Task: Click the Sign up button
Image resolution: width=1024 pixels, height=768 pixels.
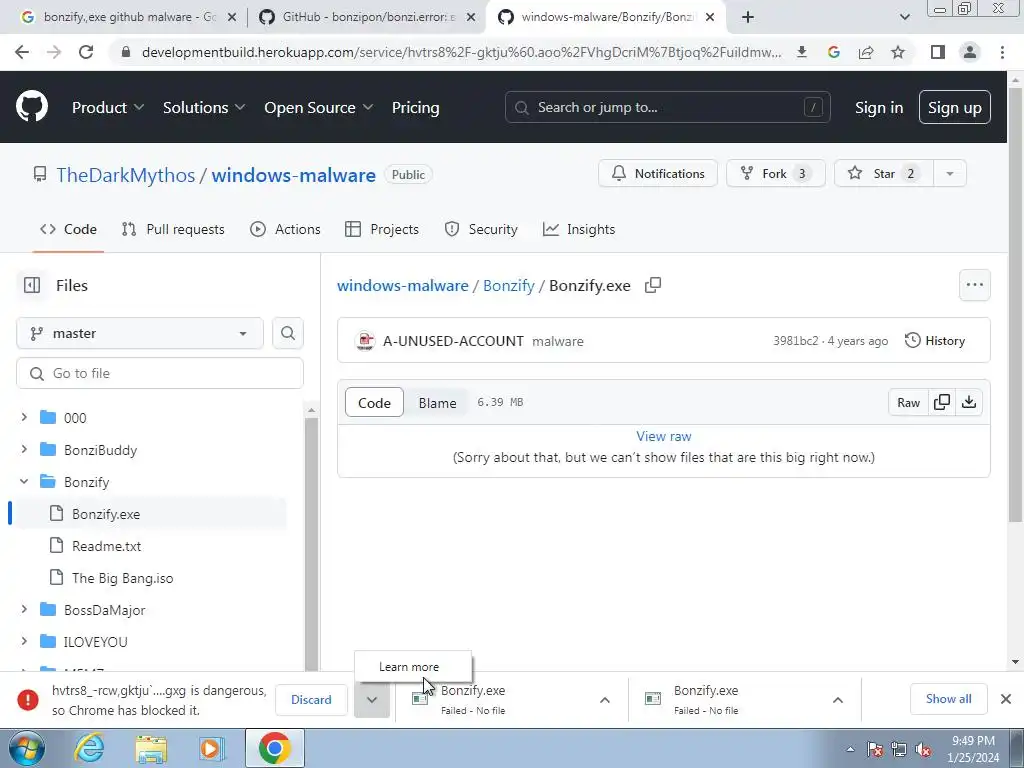Action: (x=955, y=108)
